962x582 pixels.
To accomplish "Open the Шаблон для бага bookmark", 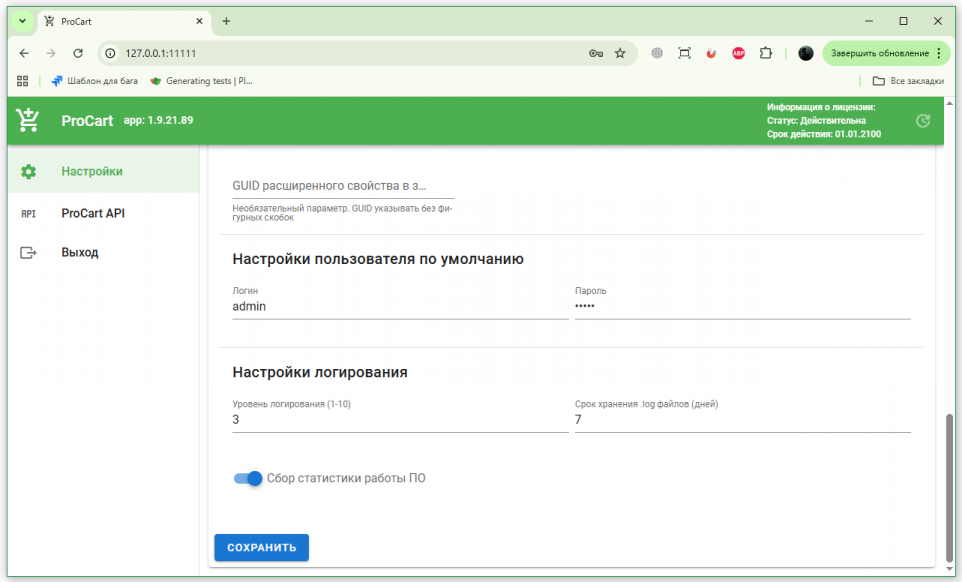I will click(94, 81).
